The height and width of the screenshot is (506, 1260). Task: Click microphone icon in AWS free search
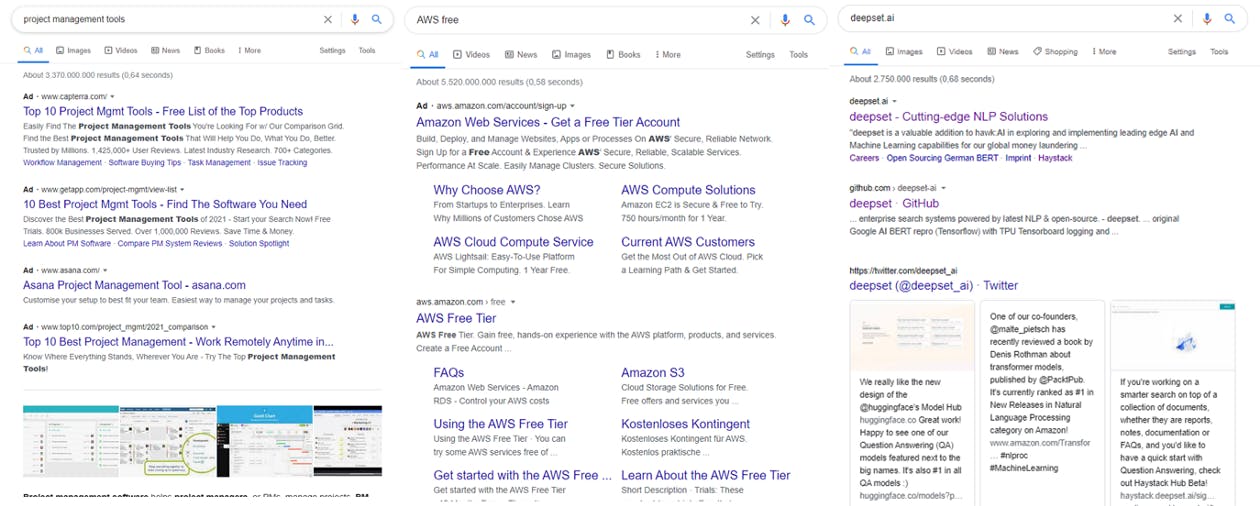(x=785, y=20)
